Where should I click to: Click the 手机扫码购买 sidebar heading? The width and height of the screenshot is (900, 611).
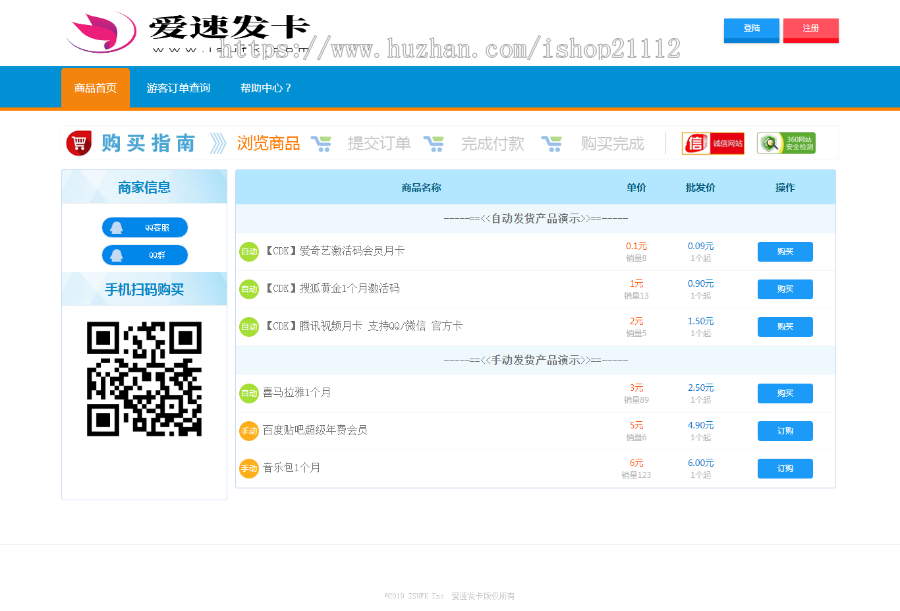click(144, 289)
